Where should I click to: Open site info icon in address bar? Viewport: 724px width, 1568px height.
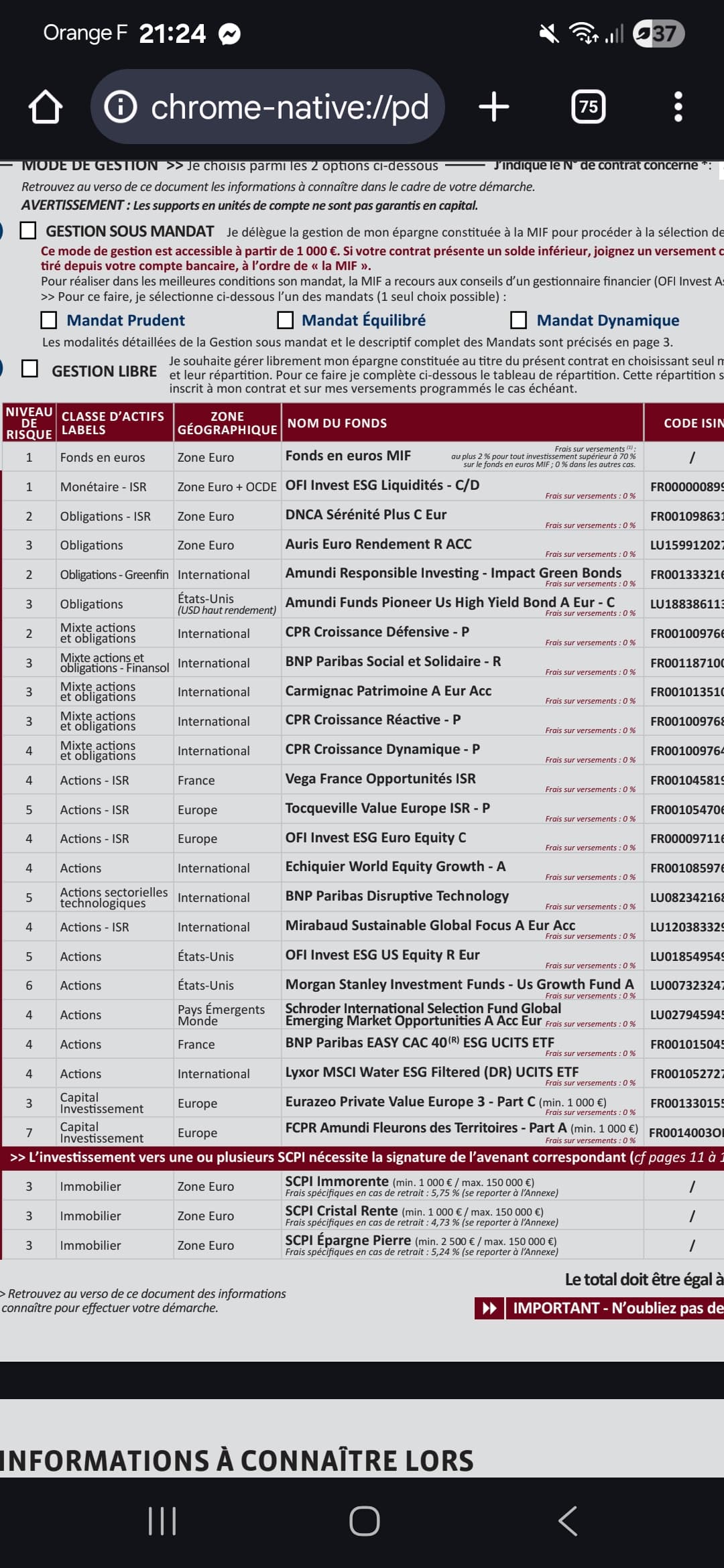point(121,107)
